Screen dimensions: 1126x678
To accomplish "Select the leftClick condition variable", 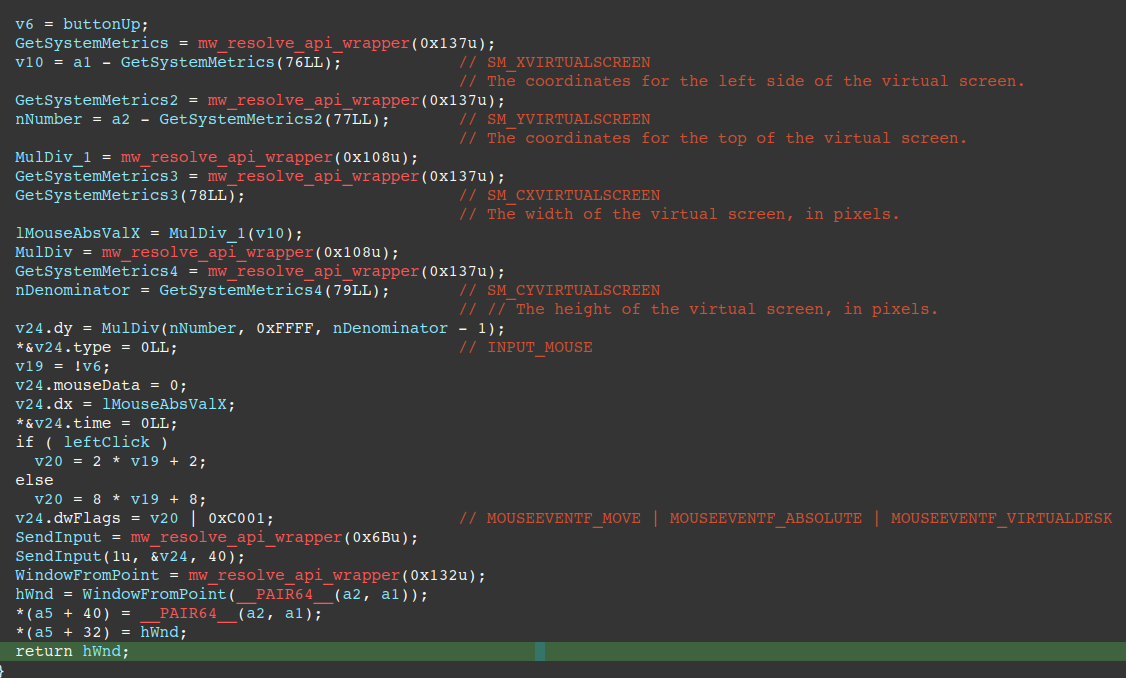I will (106, 442).
